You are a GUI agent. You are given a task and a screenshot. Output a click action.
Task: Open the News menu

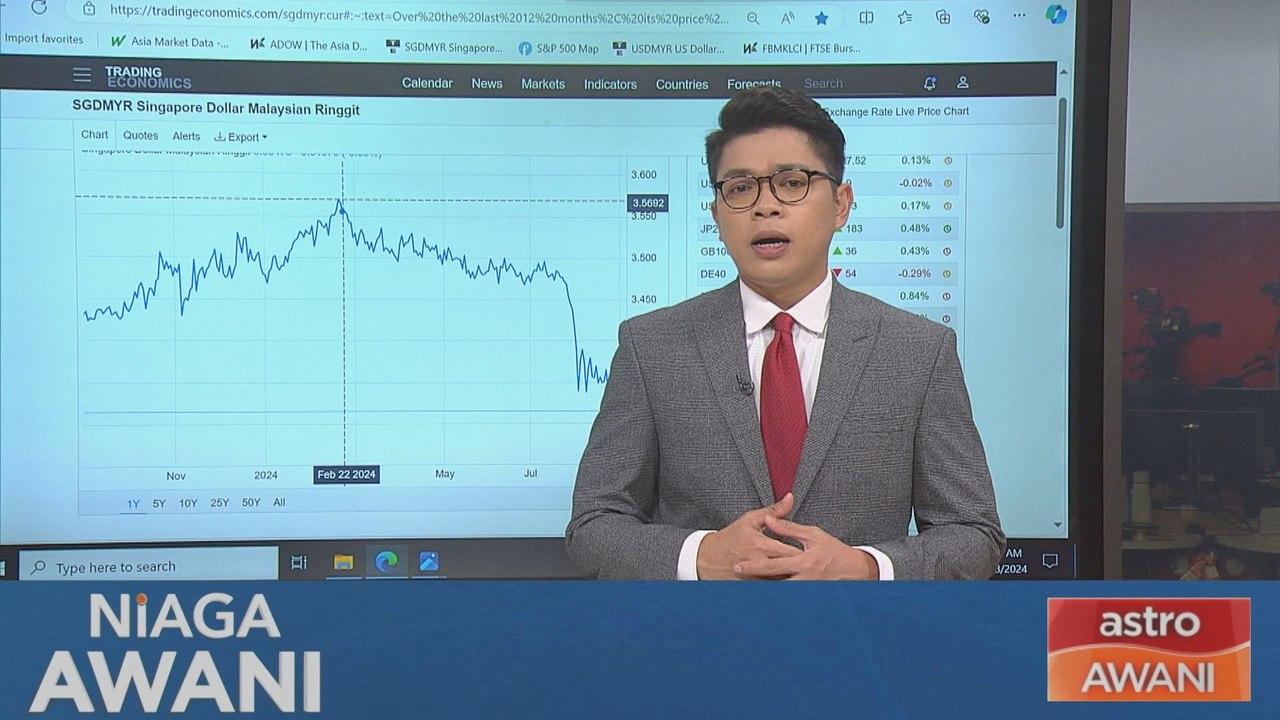coord(487,84)
